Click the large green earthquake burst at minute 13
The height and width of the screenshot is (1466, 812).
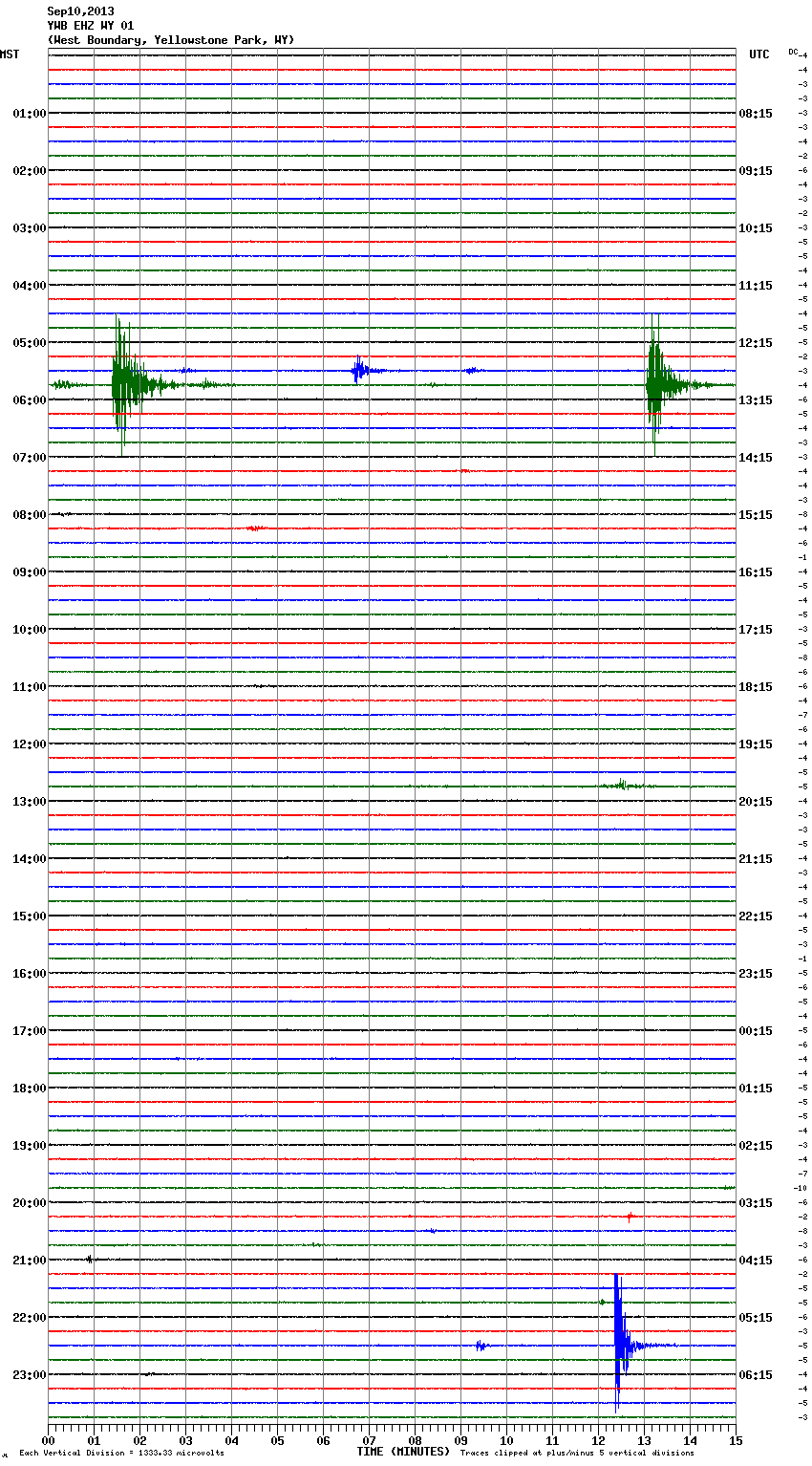(x=659, y=384)
